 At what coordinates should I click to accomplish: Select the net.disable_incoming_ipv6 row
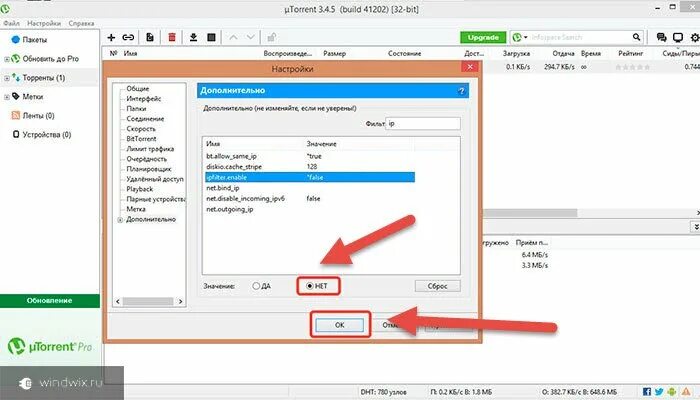(x=310, y=198)
